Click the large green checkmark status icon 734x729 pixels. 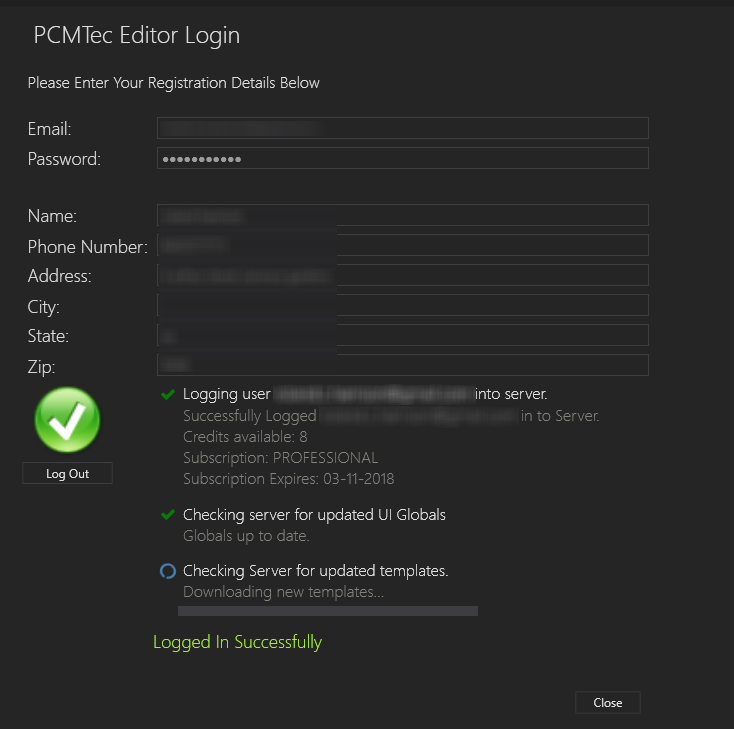pos(67,420)
